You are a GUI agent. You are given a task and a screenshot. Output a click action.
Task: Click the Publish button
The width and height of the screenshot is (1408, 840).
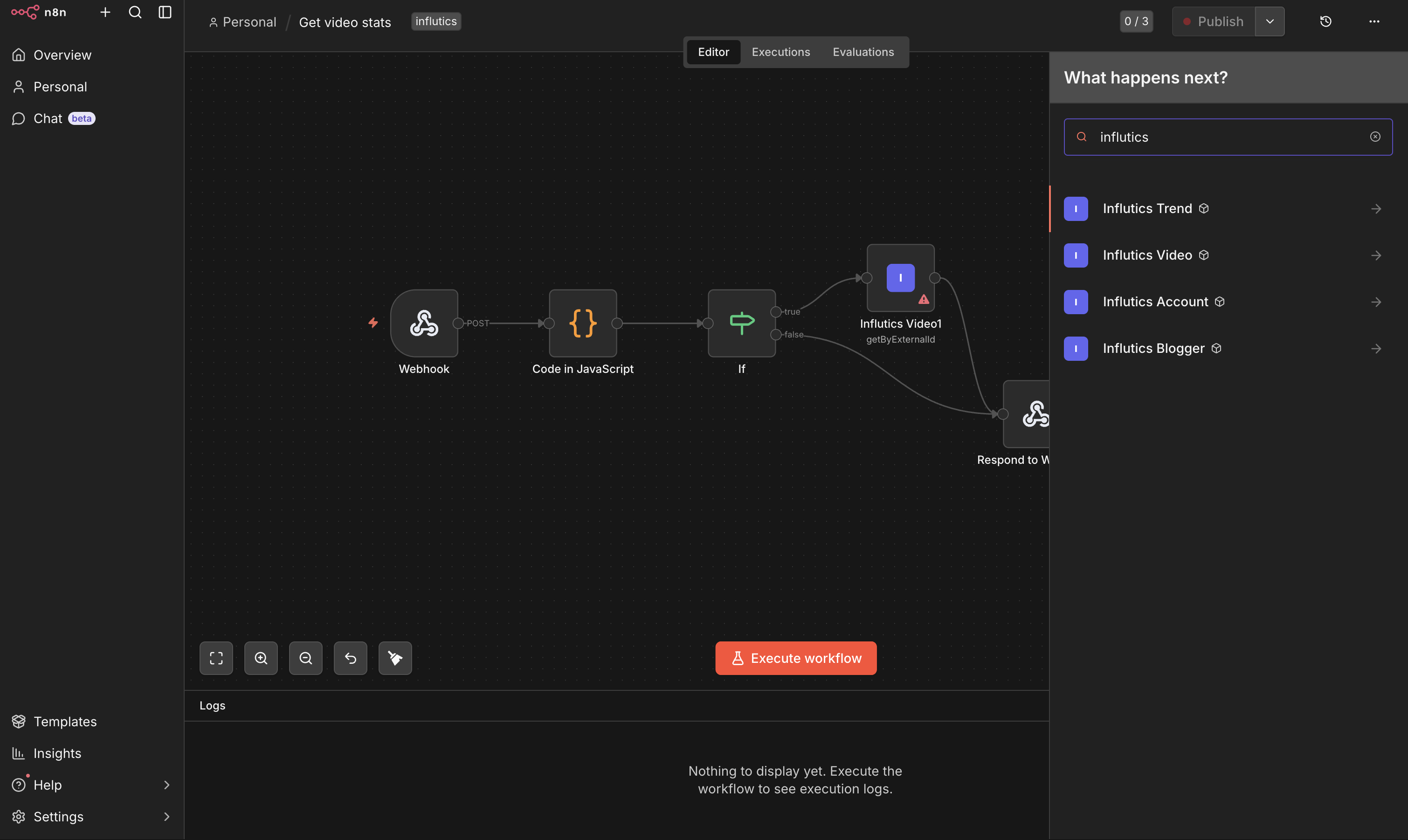point(1213,21)
